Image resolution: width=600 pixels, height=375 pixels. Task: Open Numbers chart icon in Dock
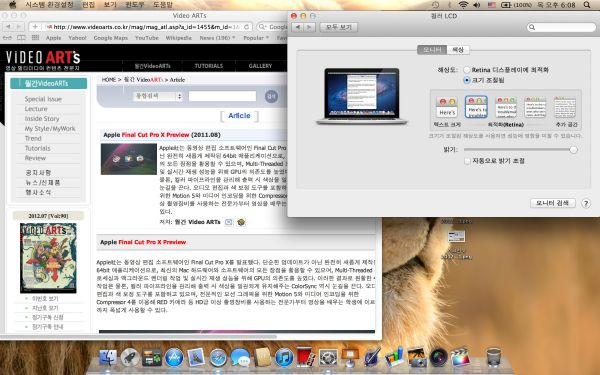394,357
